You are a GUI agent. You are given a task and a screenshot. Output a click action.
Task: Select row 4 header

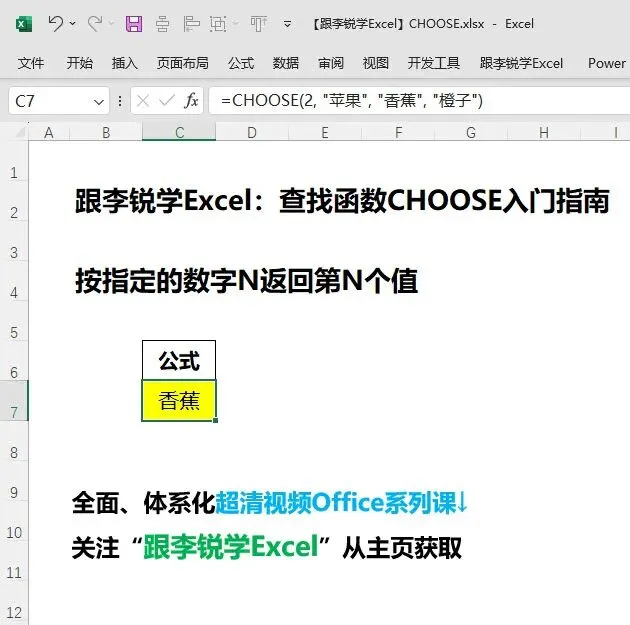point(14,281)
